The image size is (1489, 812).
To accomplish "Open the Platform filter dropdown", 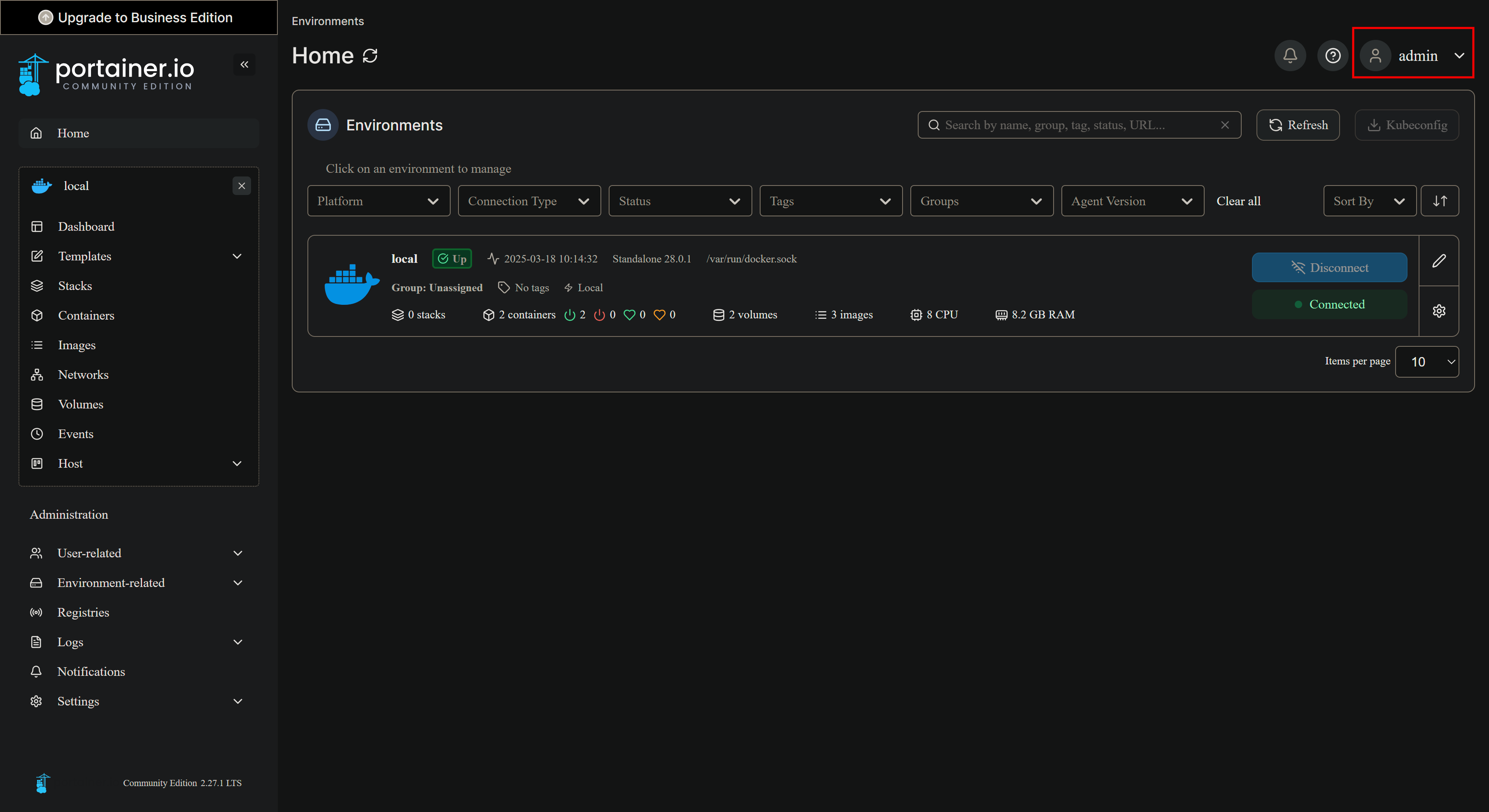I will coord(379,201).
